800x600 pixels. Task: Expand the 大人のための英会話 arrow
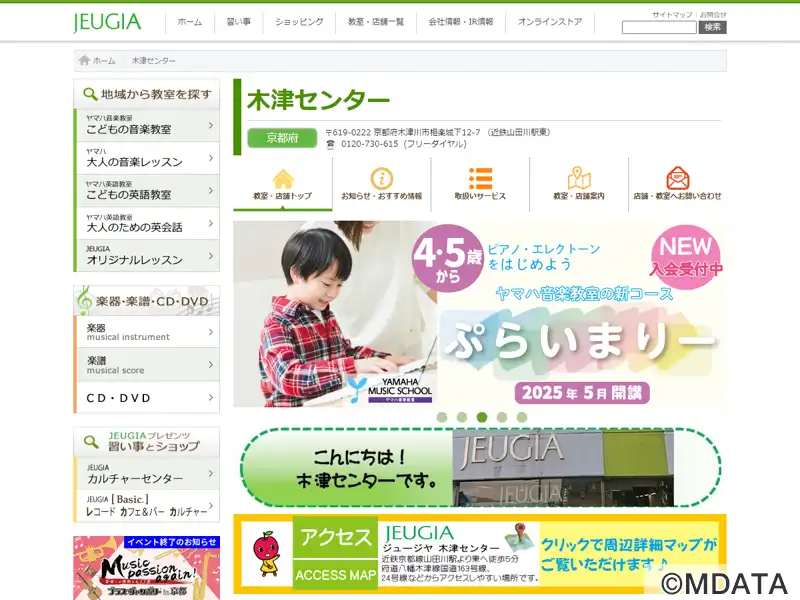click(x=211, y=223)
